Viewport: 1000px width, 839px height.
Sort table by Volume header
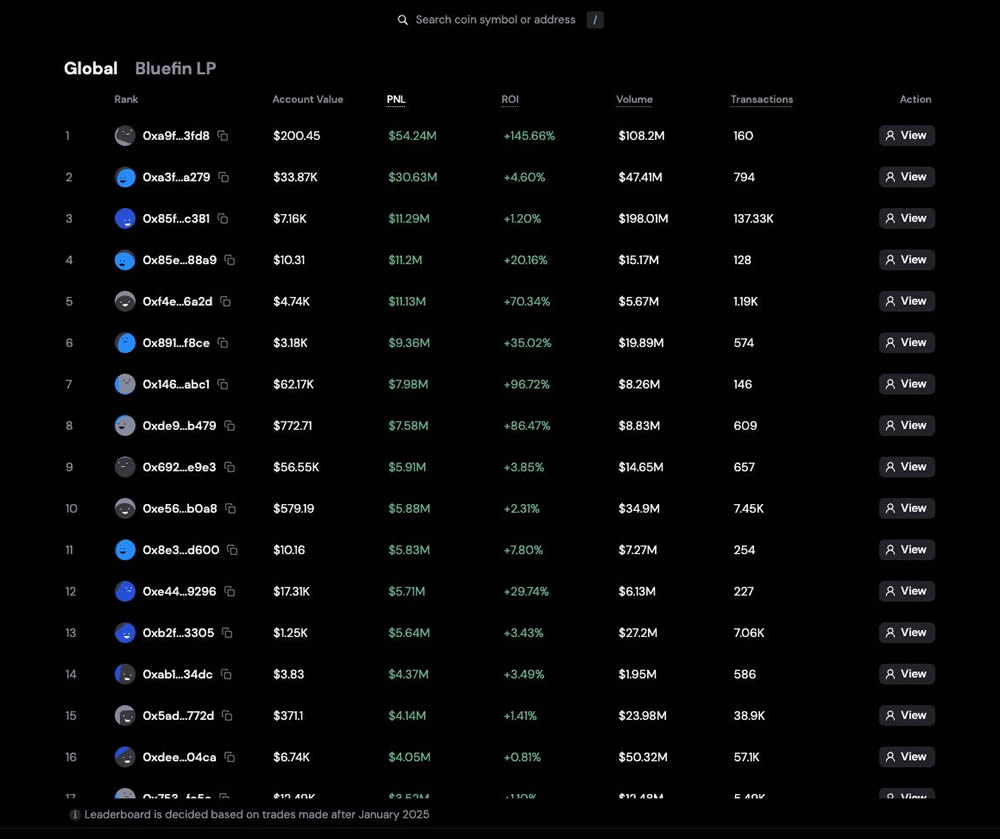click(x=634, y=99)
